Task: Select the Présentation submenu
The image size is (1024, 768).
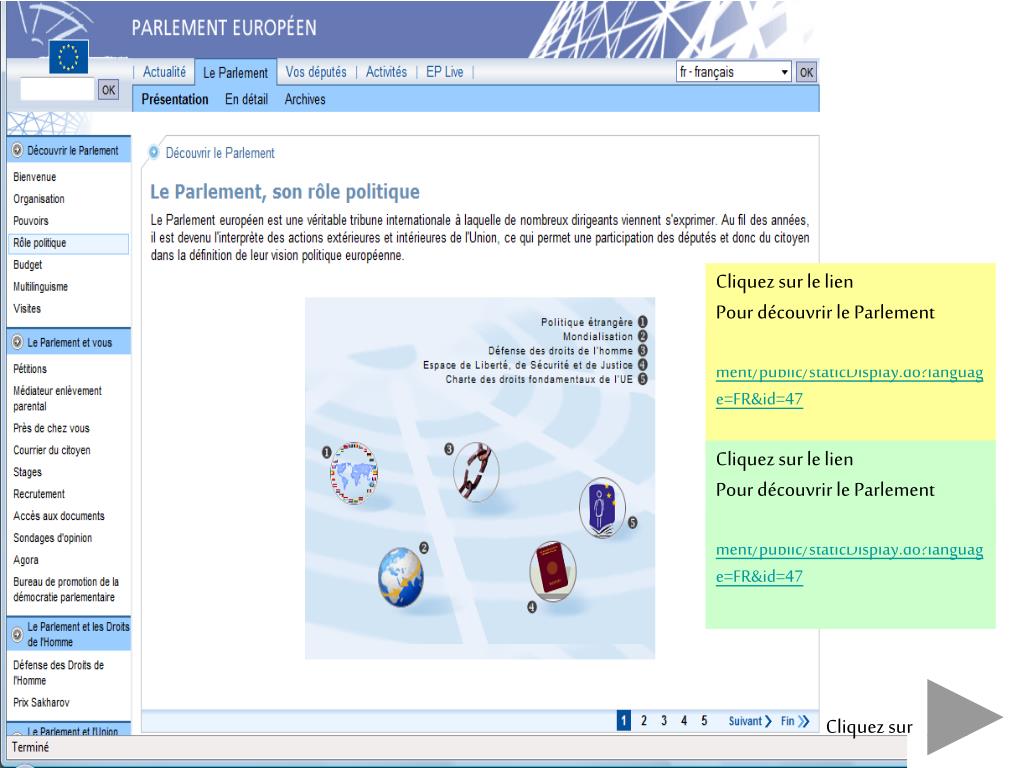Action: pos(175,99)
